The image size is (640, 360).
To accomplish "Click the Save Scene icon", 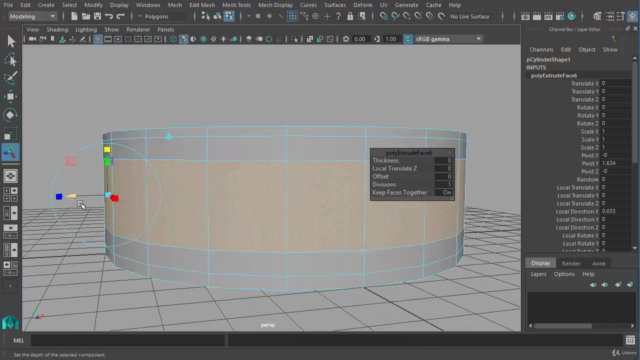I will coord(97,16).
